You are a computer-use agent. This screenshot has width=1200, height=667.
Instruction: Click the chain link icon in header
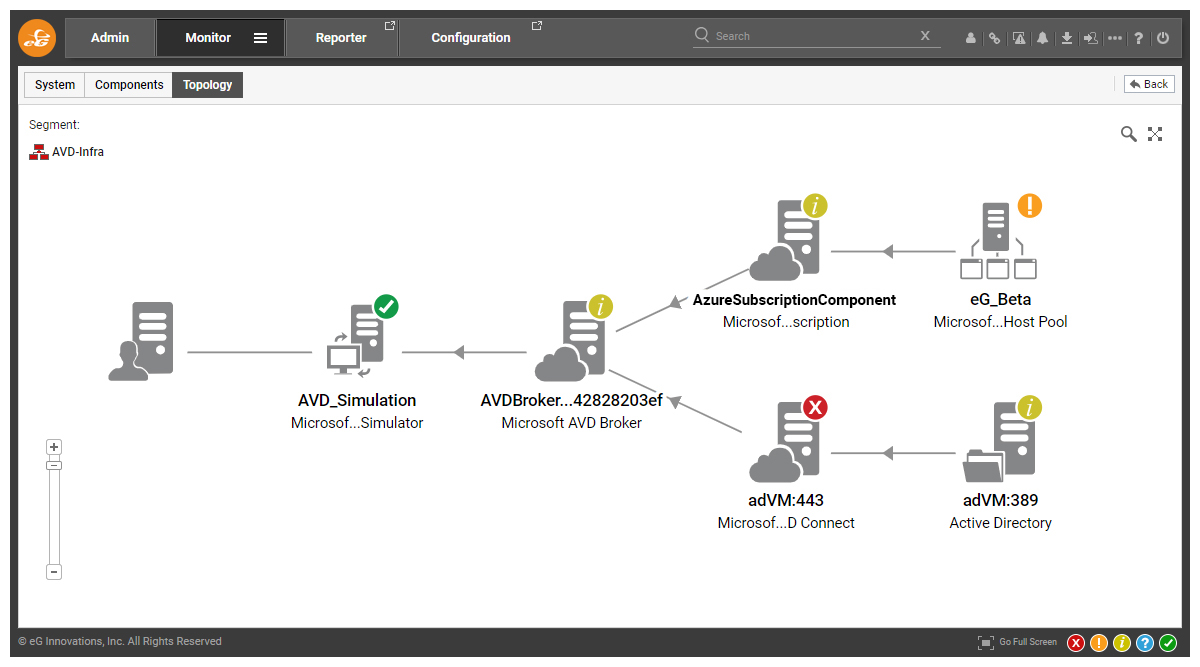(x=994, y=38)
